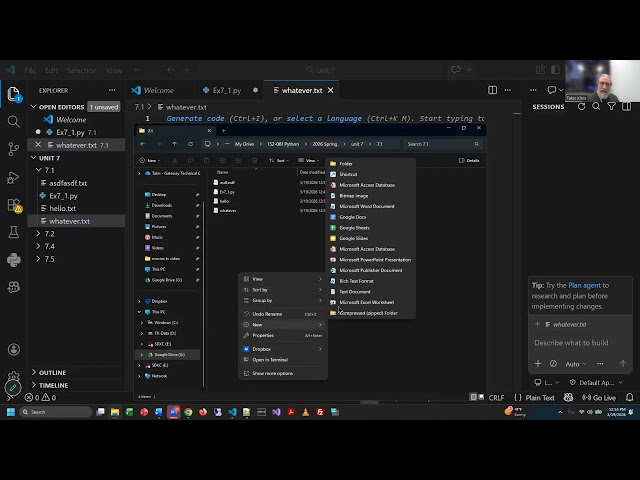Open the Accounts icon in the activity bar
This screenshot has height=480, width=640.
coord(13,349)
